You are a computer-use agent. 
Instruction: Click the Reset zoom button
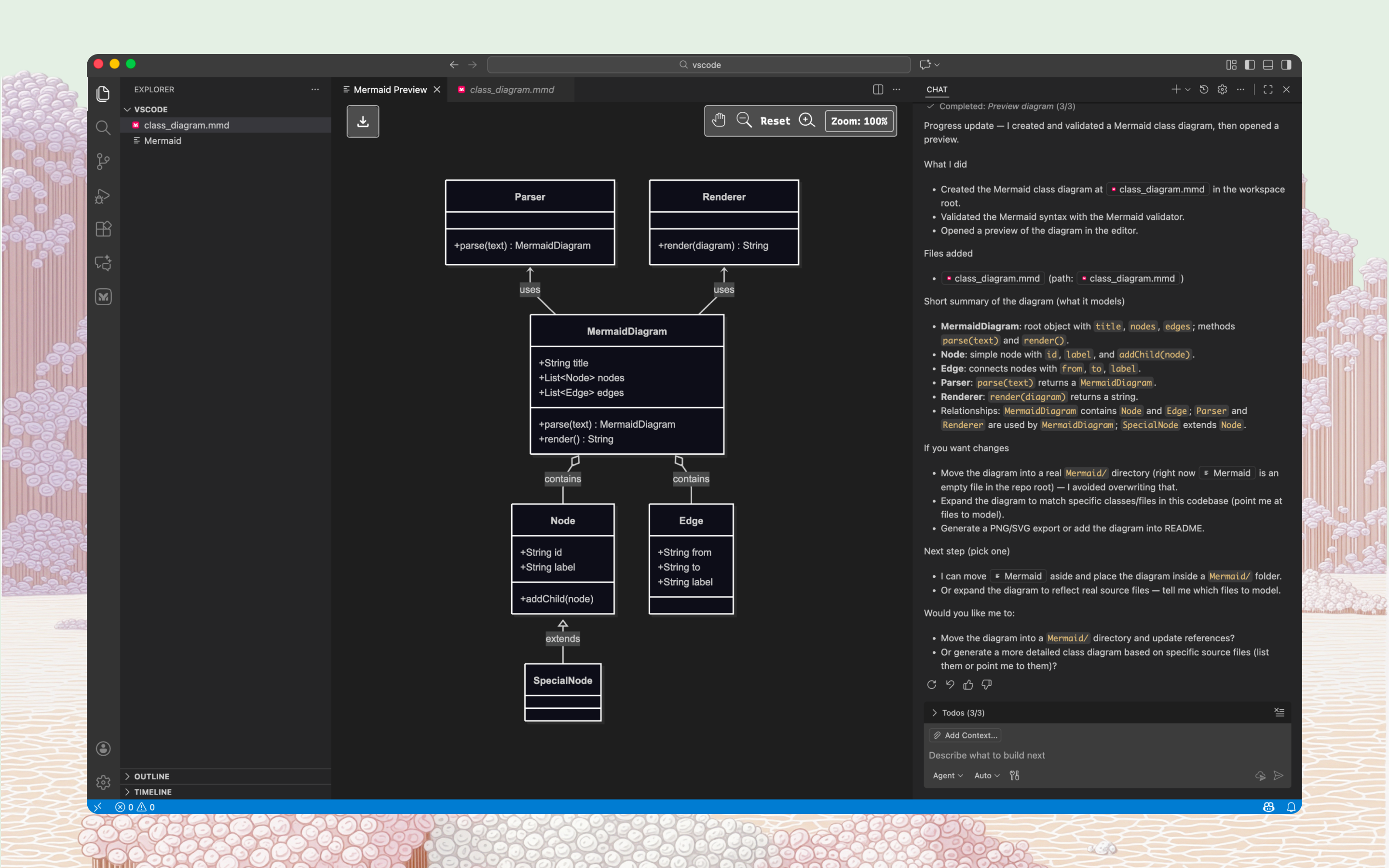tap(775, 121)
